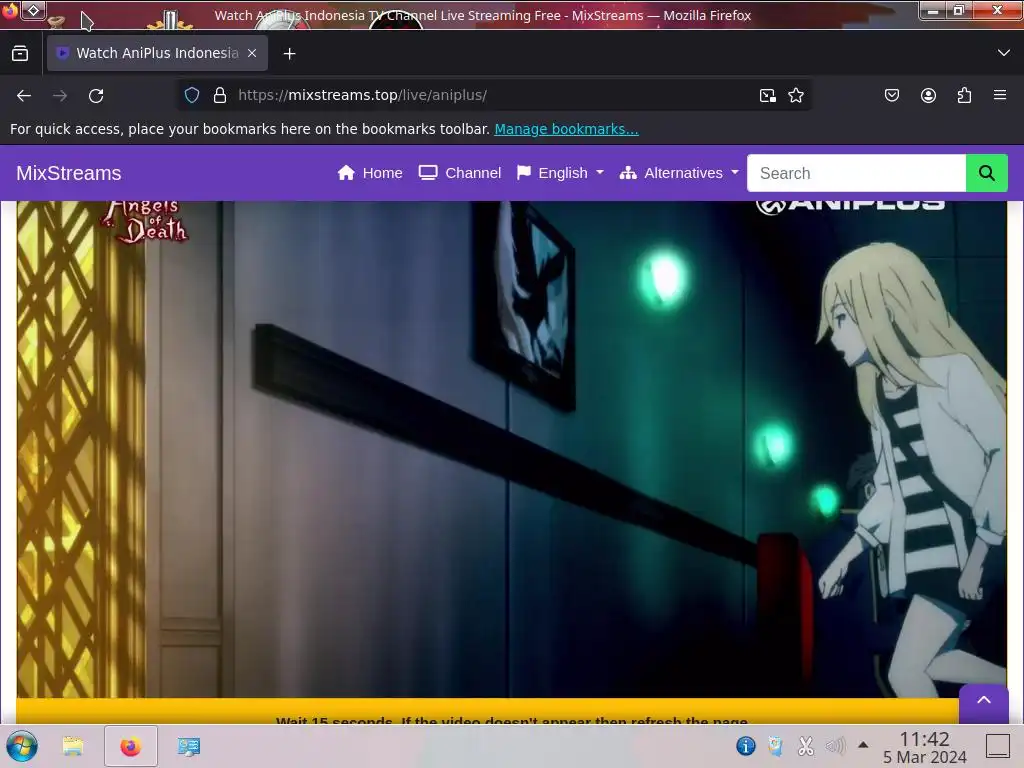Open the file manager taskbar icon
The image size is (1024, 768).
pyautogui.click(x=73, y=746)
